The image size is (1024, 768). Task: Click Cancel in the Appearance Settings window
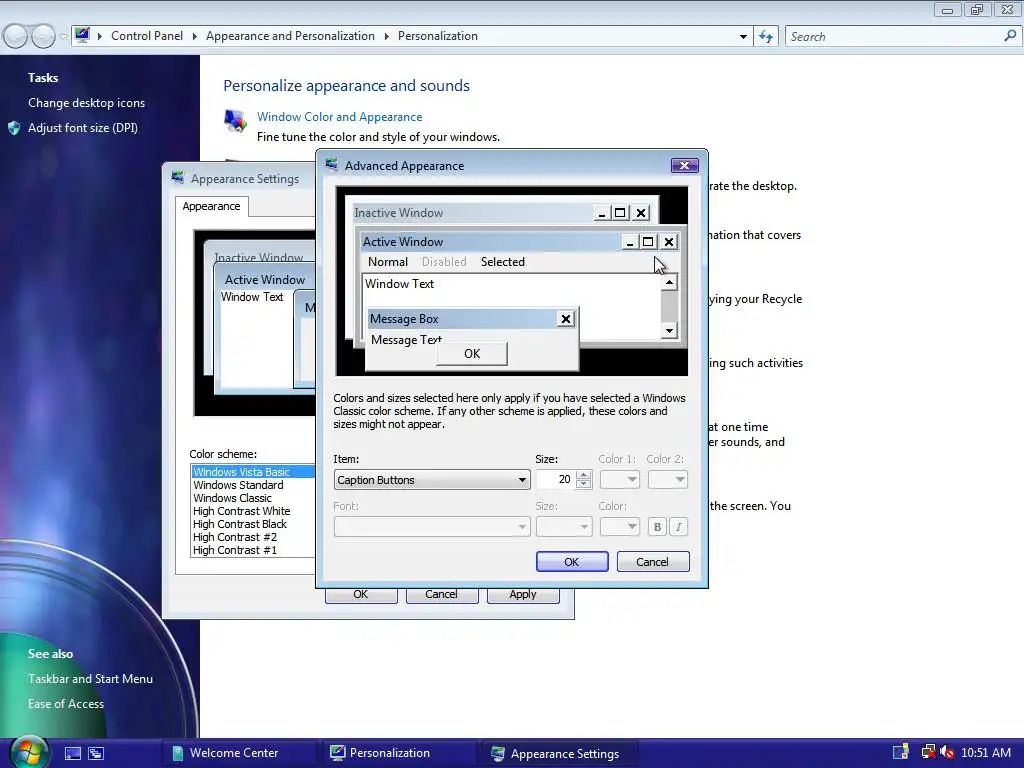point(442,595)
